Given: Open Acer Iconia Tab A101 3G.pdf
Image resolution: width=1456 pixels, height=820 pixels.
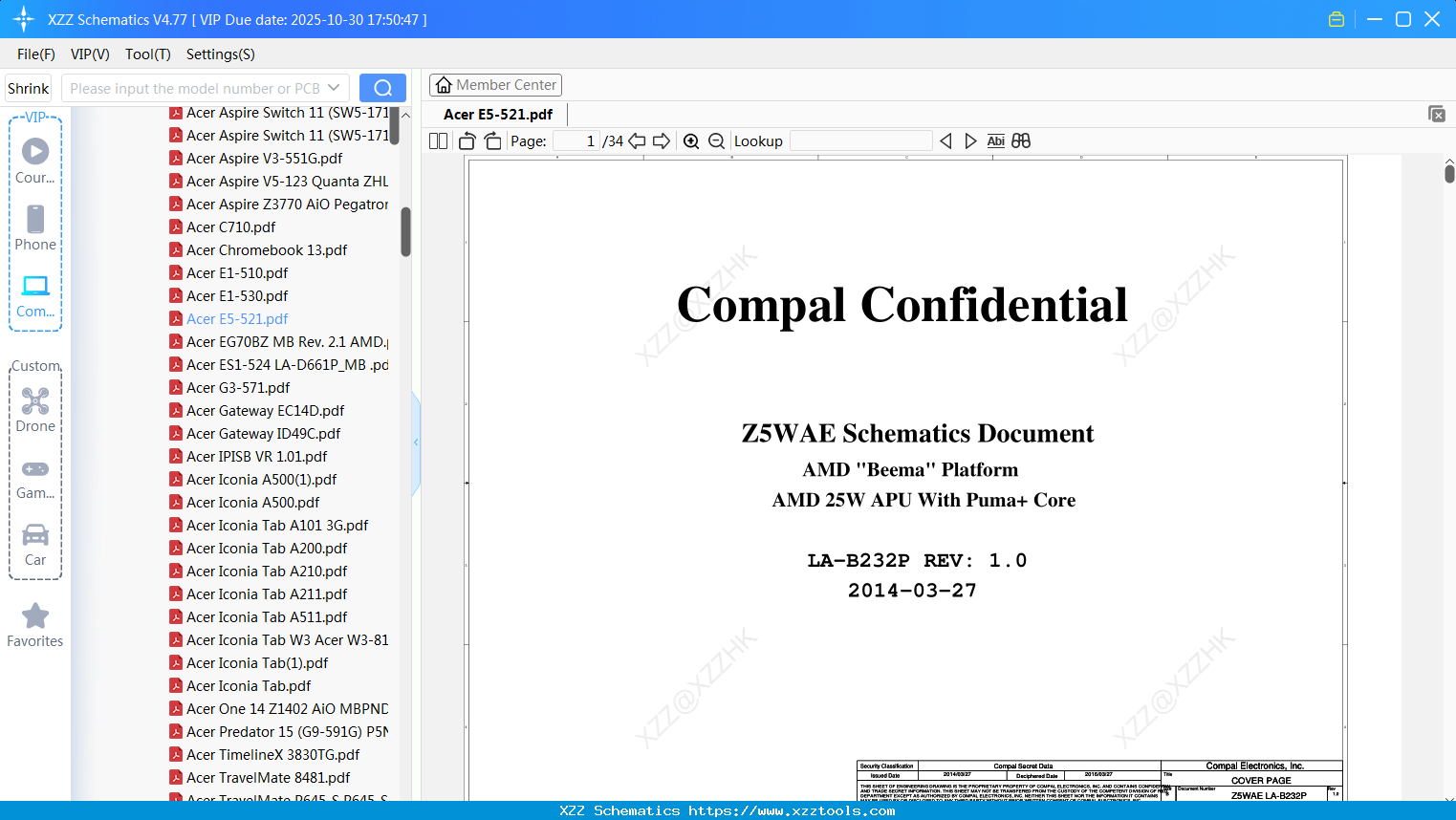Looking at the screenshot, I should [269, 526].
